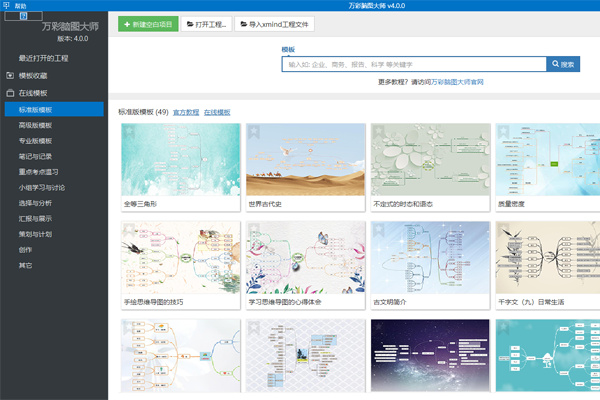The image size is (600, 400).
Task: Star the 古文明简介 template
Action: 378,229
